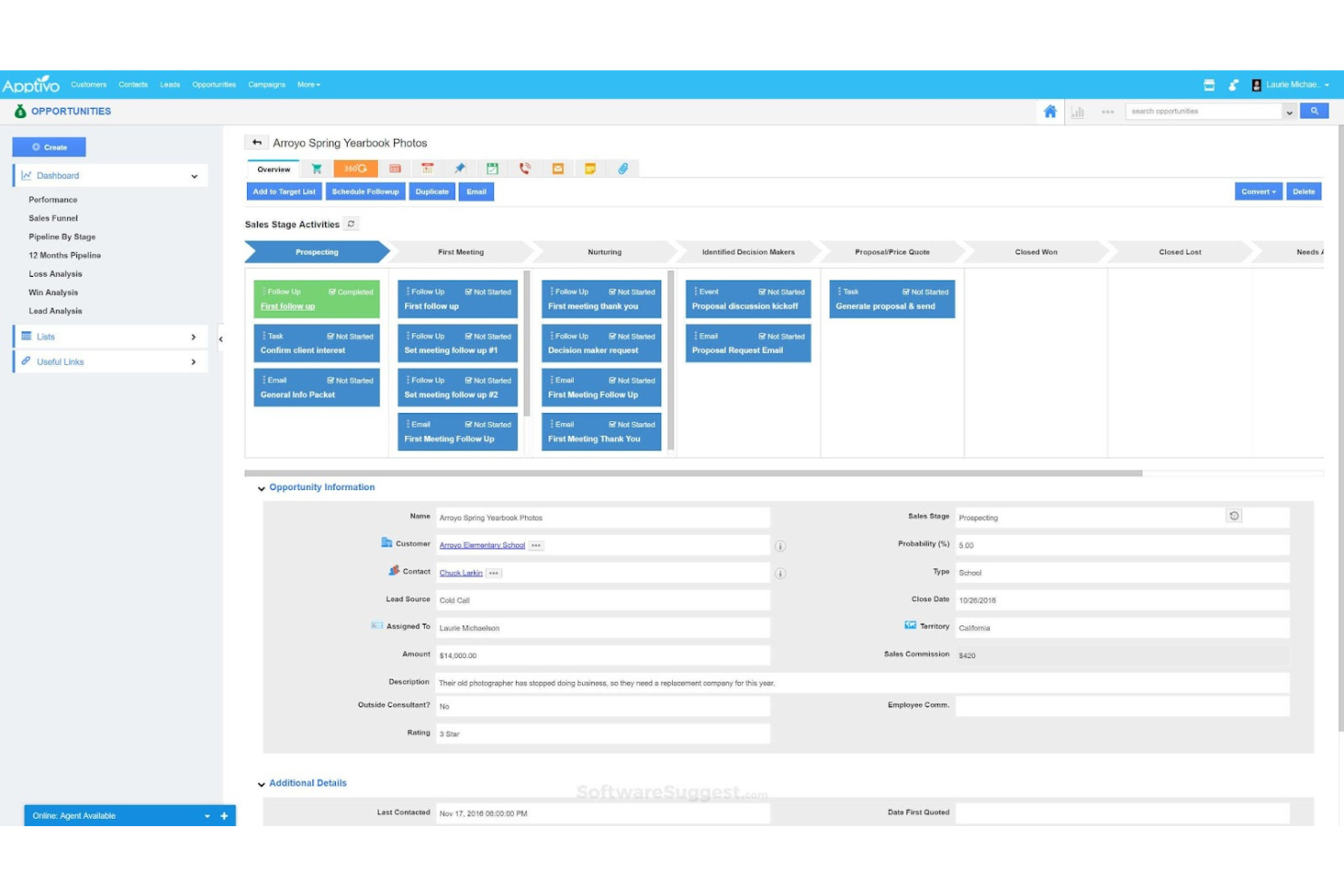Viewport: 1344px width, 896px height.
Task: Click the Home icon in navigation bar
Action: 1050,111
